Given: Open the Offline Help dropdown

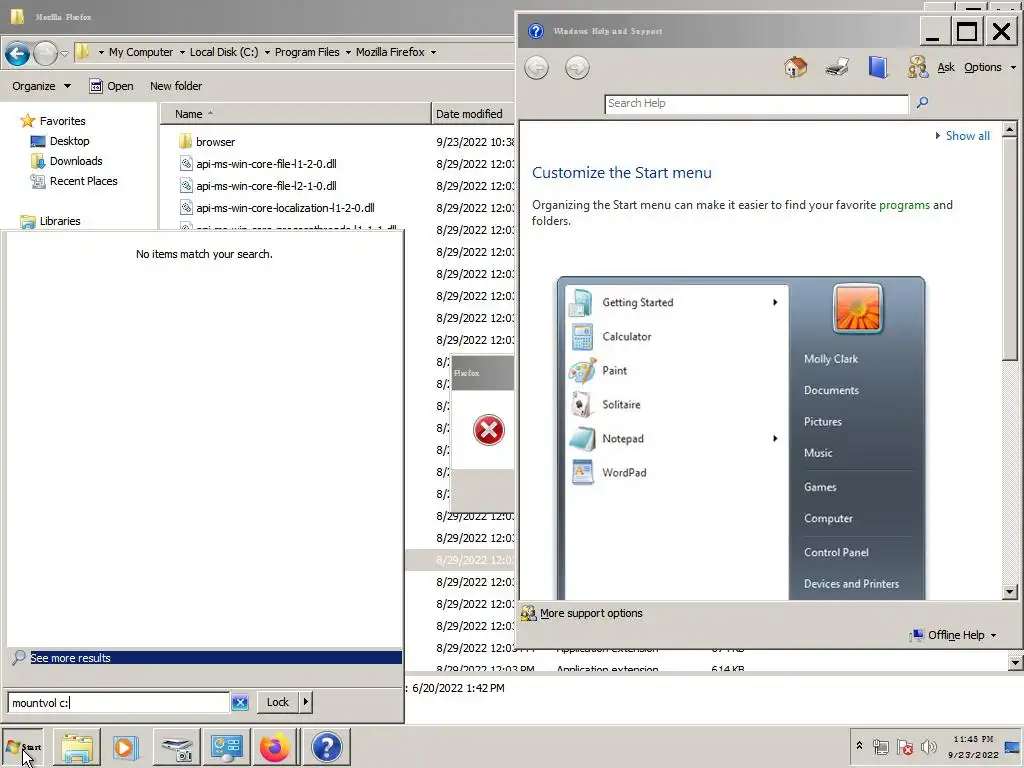Looking at the screenshot, I should click(955, 635).
